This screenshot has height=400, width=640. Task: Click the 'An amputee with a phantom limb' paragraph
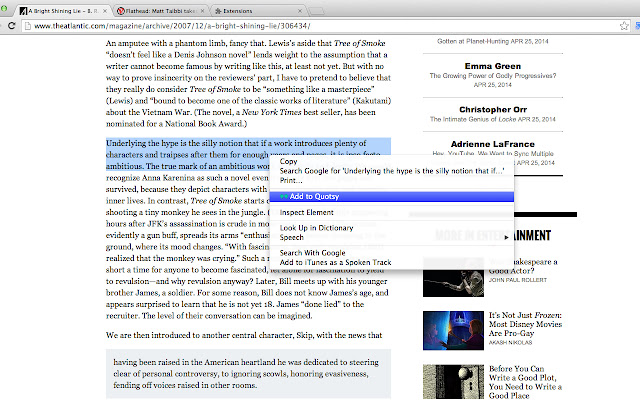[x=248, y=83]
